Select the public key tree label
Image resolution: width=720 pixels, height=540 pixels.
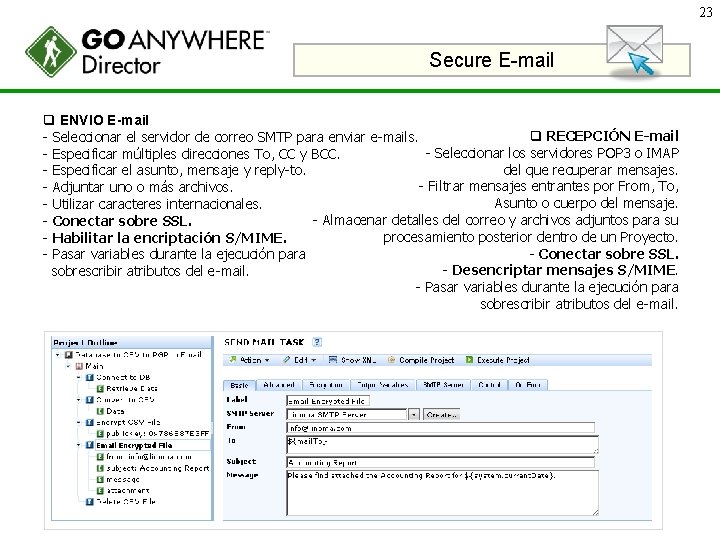click(158, 433)
